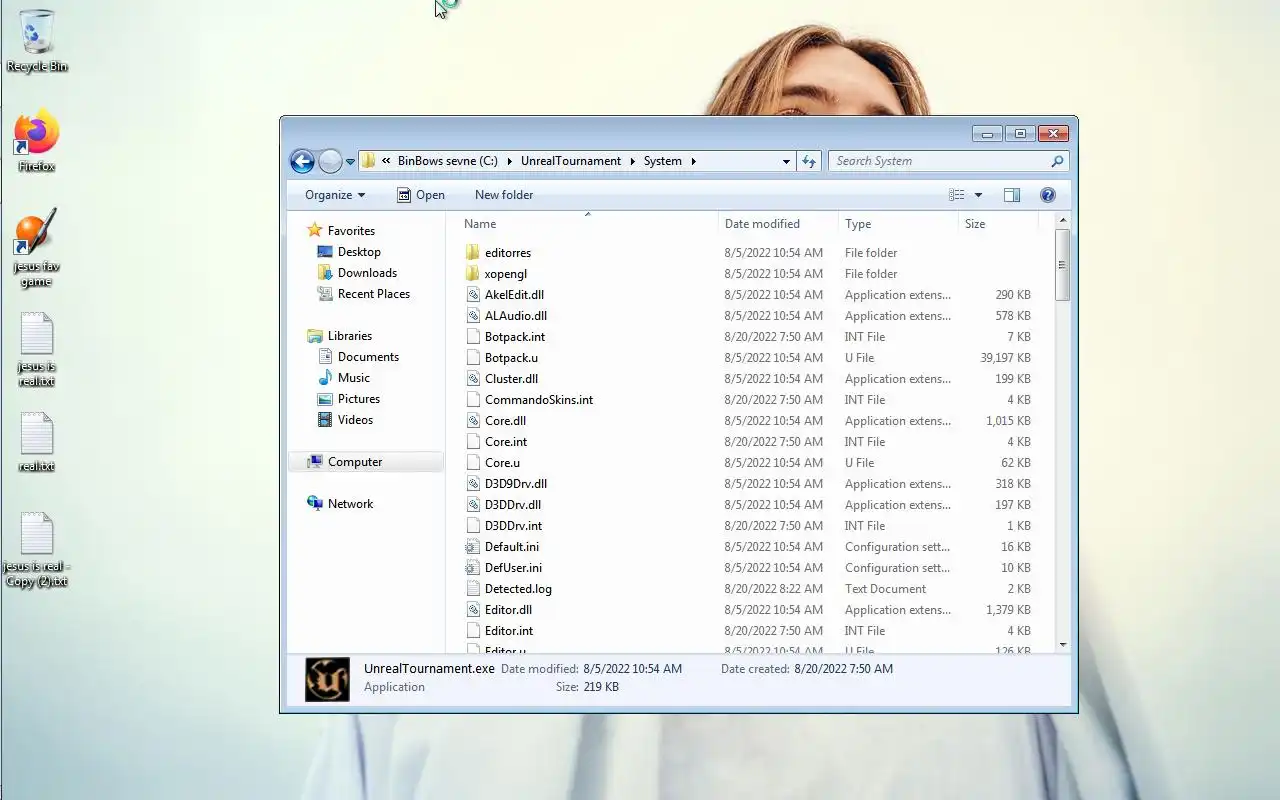Open the Music library
1280x800 pixels.
click(344, 378)
